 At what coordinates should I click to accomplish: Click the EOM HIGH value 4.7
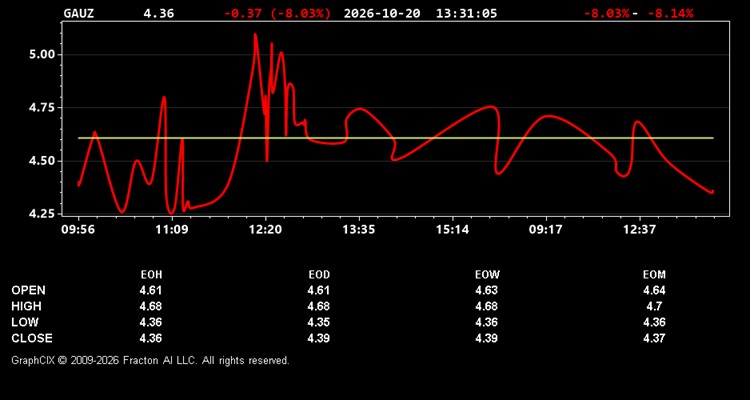pos(654,306)
